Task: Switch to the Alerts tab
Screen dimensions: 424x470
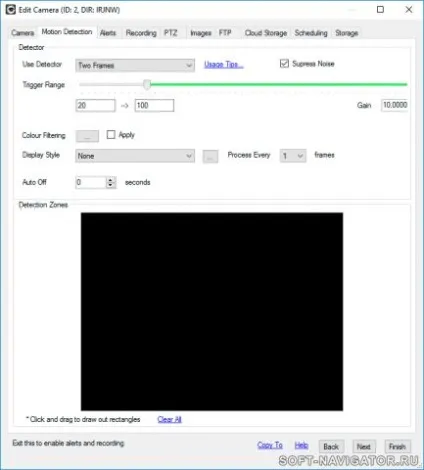Action: click(108, 33)
